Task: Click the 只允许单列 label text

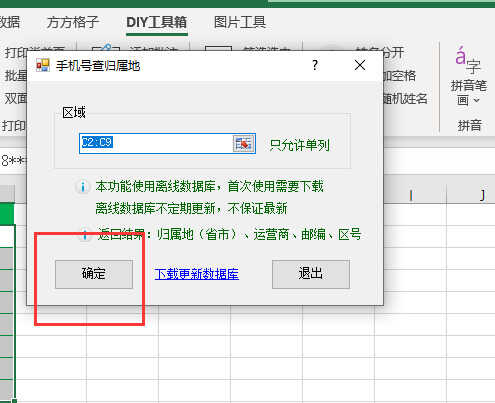Action: point(299,145)
